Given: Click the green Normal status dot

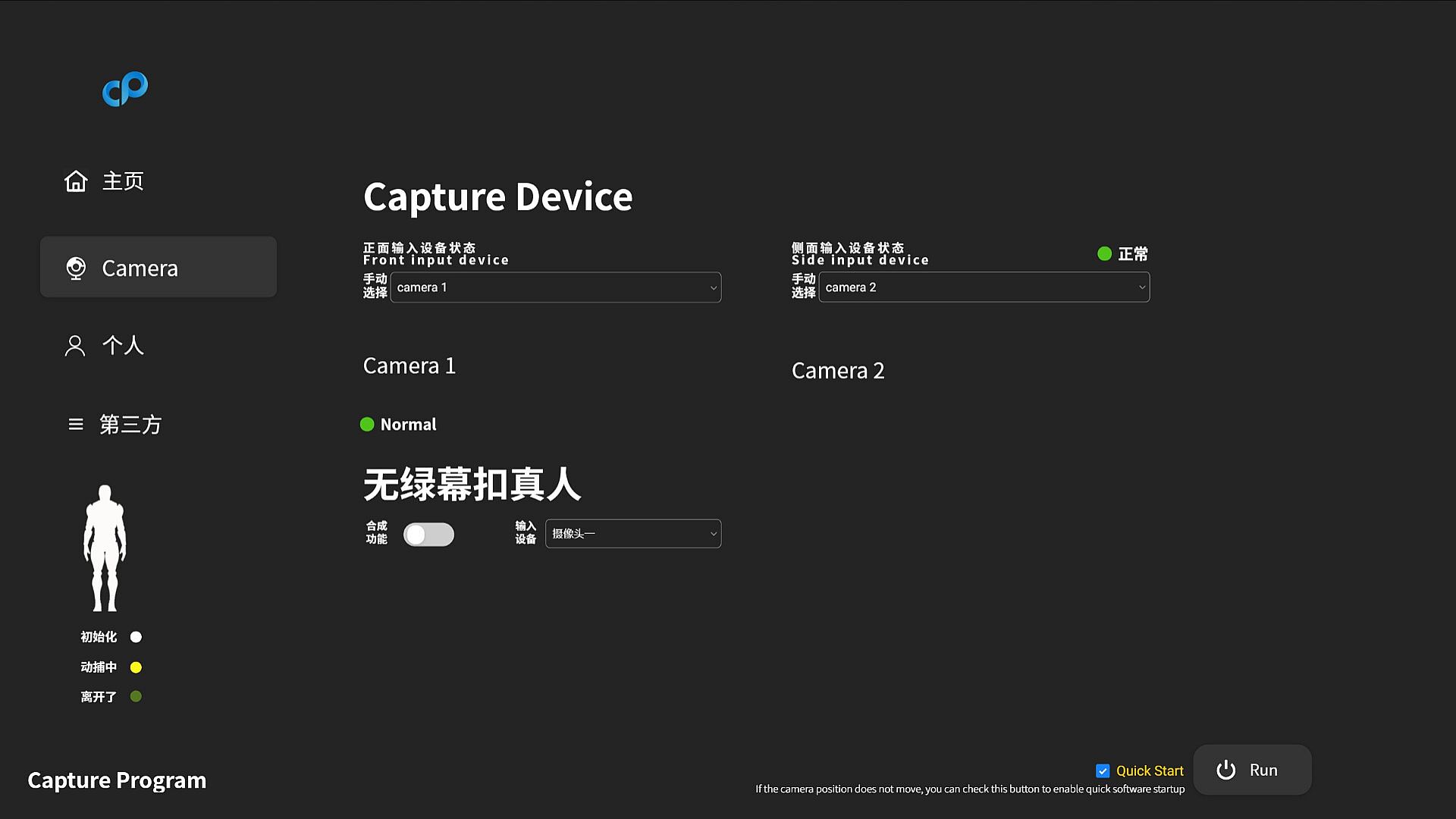Looking at the screenshot, I should [367, 425].
